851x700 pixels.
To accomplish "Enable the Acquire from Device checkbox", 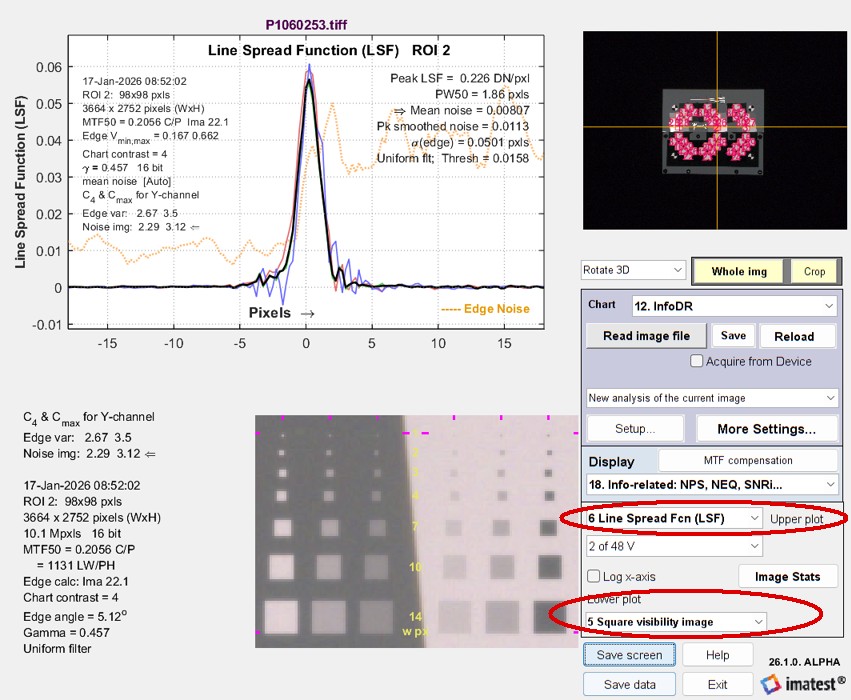I will (x=697, y=361).
